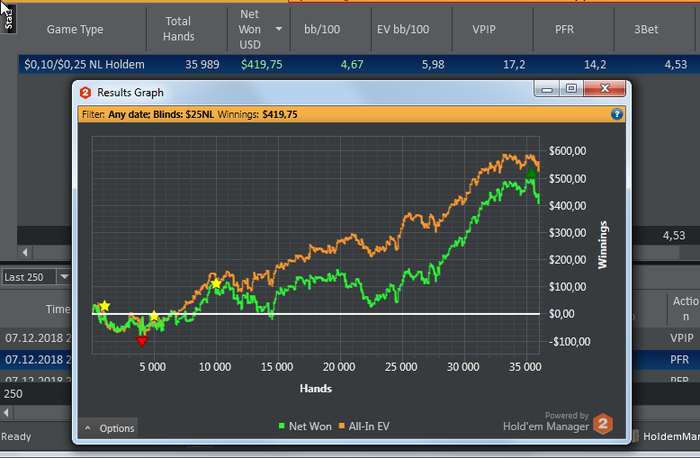Select the green peak triangle marker

[531, 173]
